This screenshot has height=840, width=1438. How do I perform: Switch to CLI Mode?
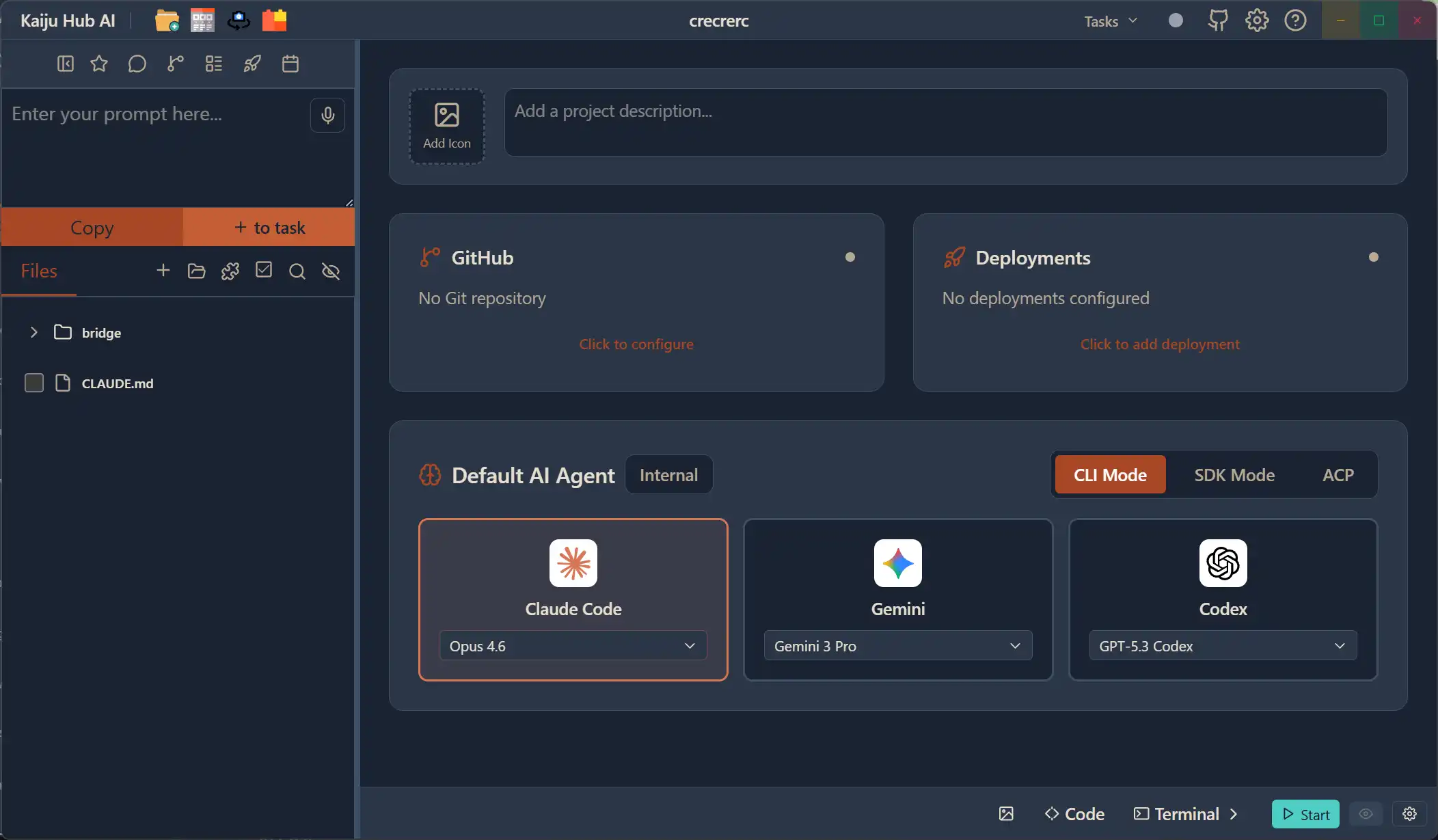[x=1111, y=475]
